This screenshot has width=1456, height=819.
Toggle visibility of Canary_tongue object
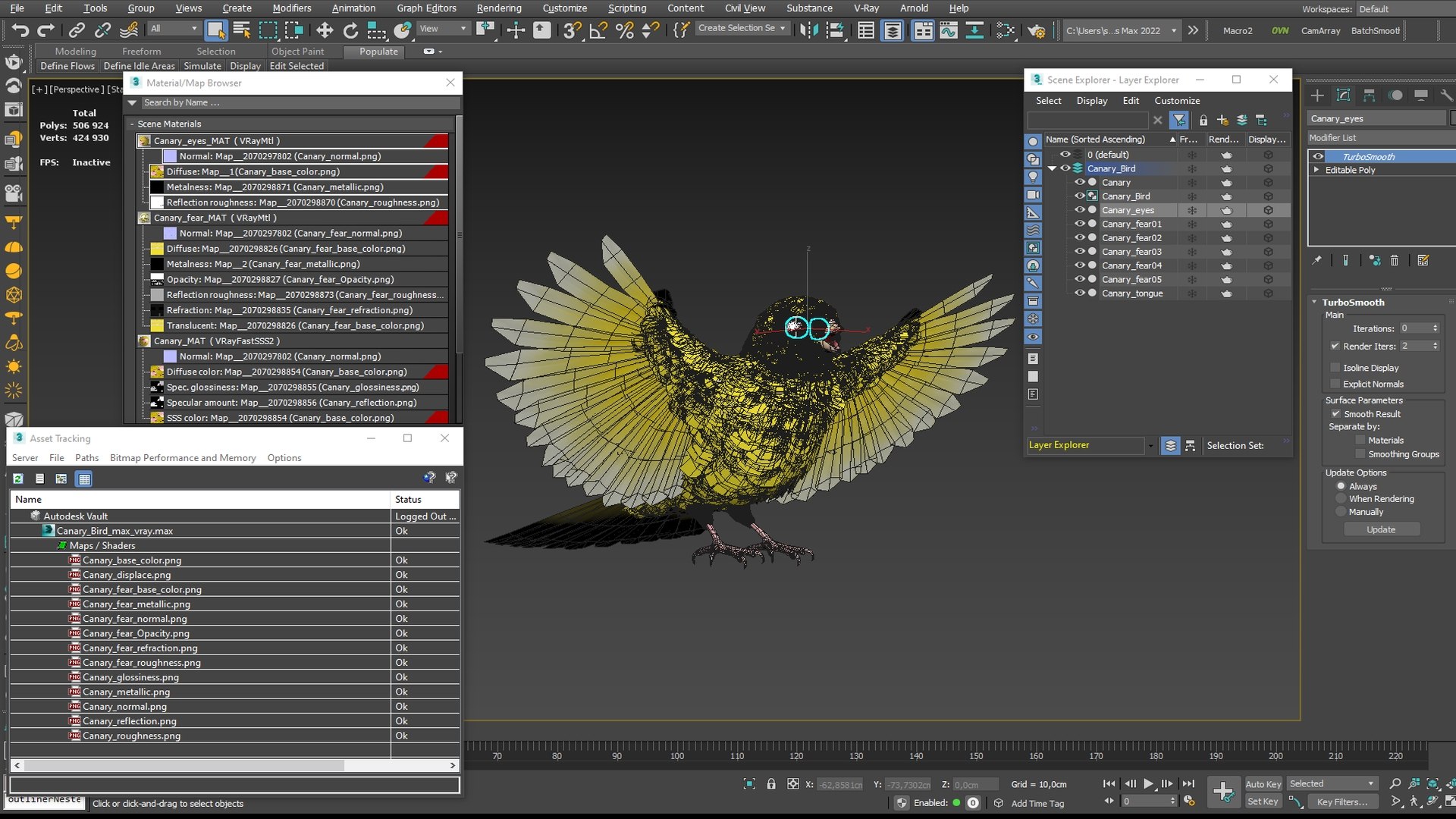[x=1079, y=293]
